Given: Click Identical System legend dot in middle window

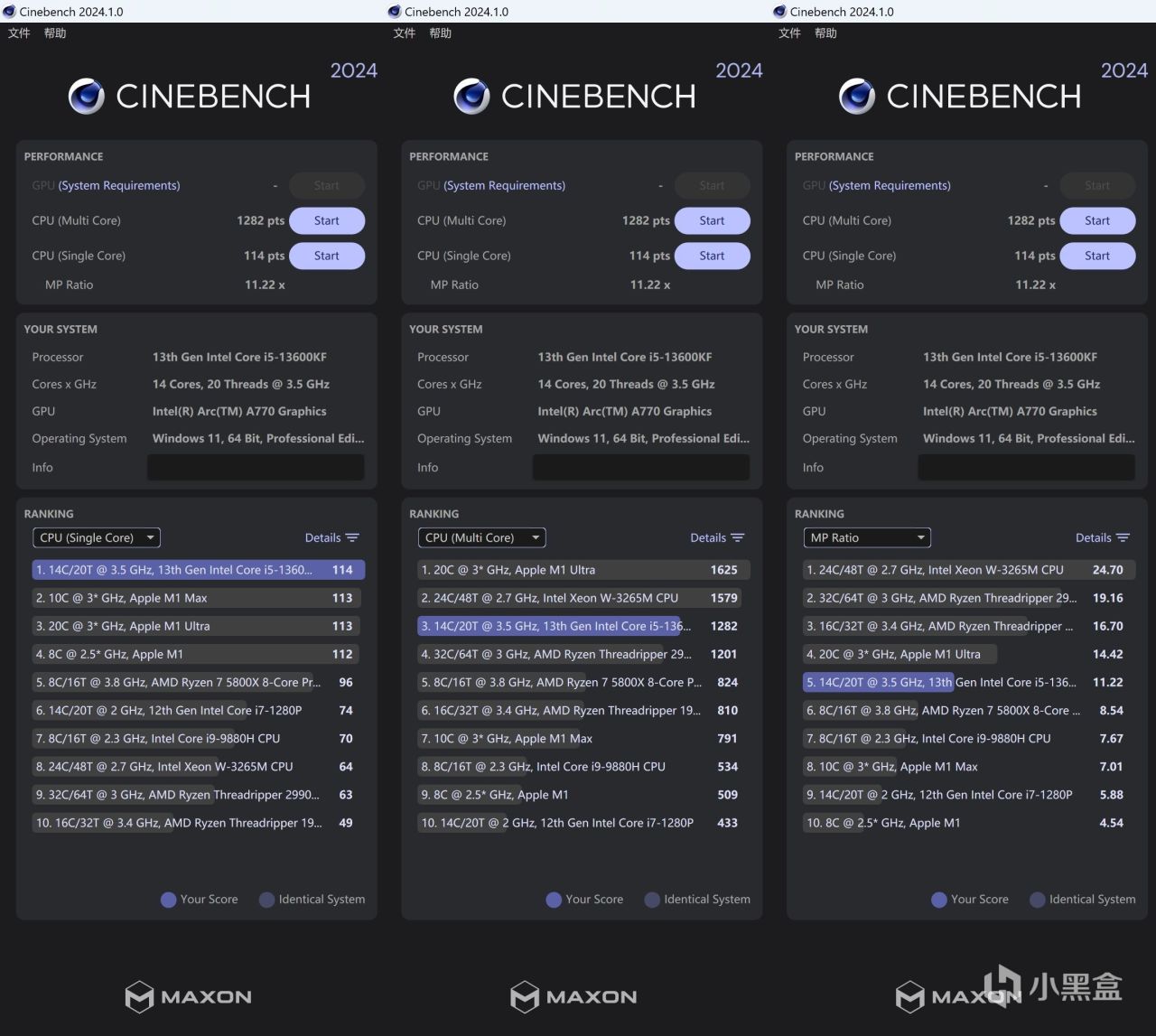Looking at the screenshot, I should pyautogui.click(x=652, y=900).
